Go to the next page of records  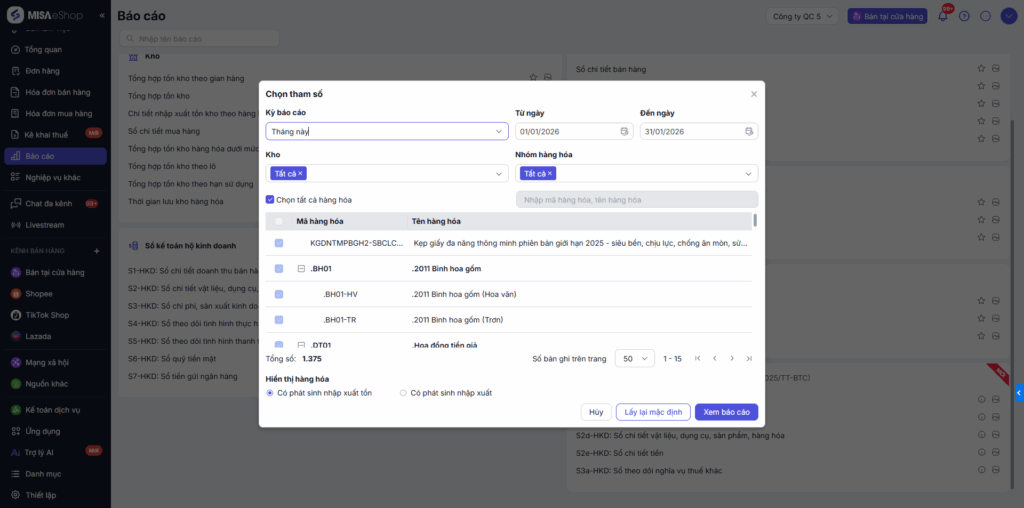click(732, 358)
